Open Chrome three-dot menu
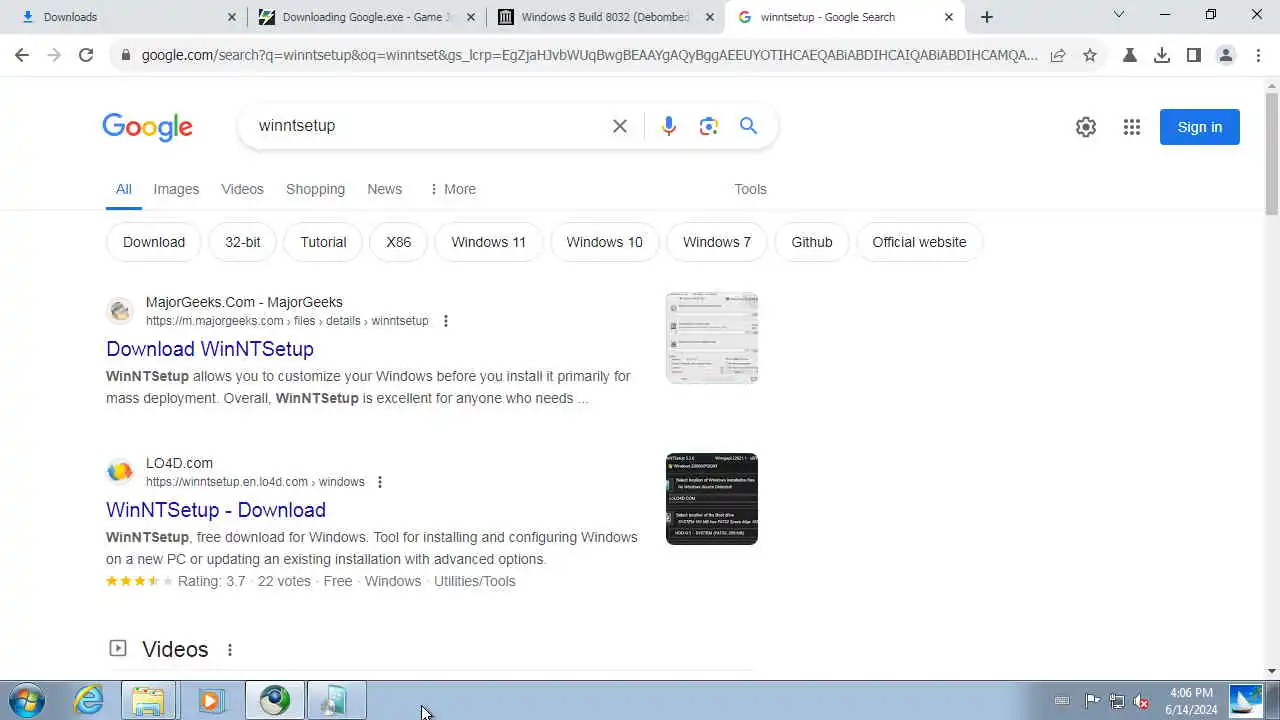The height and width of the screenshot is (720, 1280). 1258,56
